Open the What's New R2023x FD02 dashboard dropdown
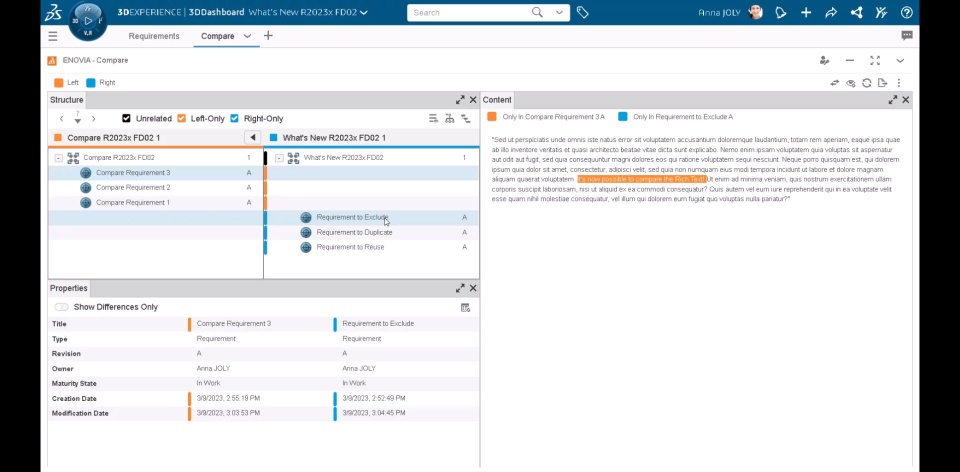Viewport: 960px width, 472px height. tap(364, 12)
